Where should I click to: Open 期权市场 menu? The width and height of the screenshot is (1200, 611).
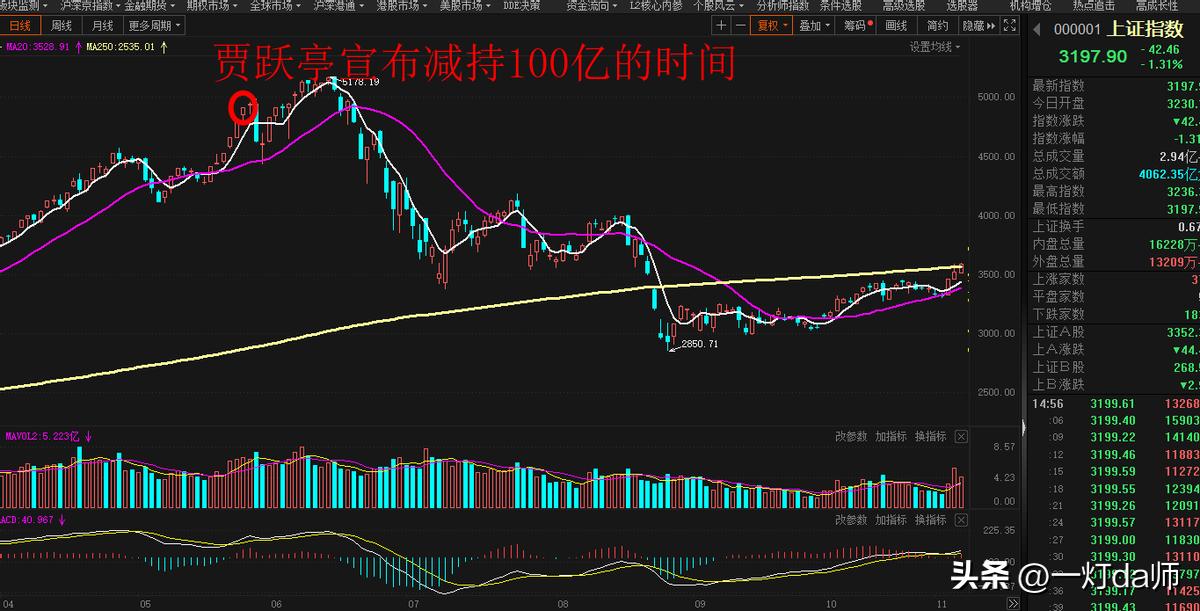pyautogui.click(x=212, y=5)
